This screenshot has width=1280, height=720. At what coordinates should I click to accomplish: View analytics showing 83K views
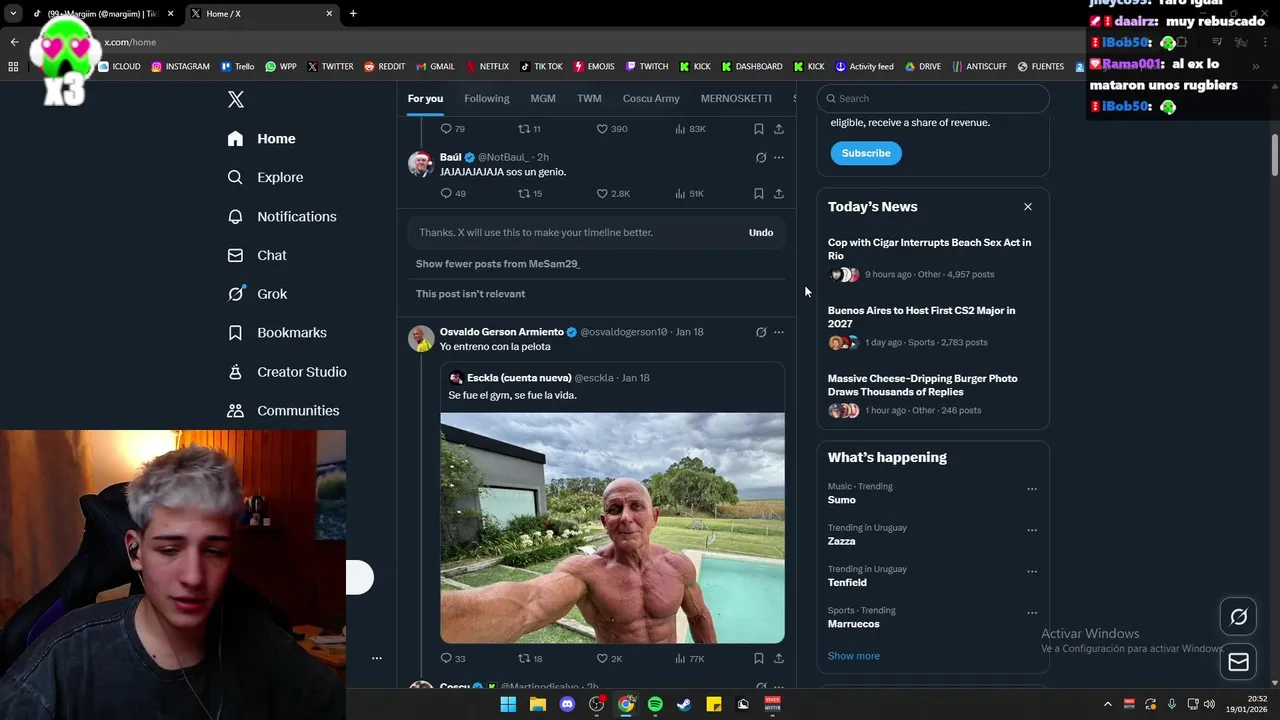(690, 129)
